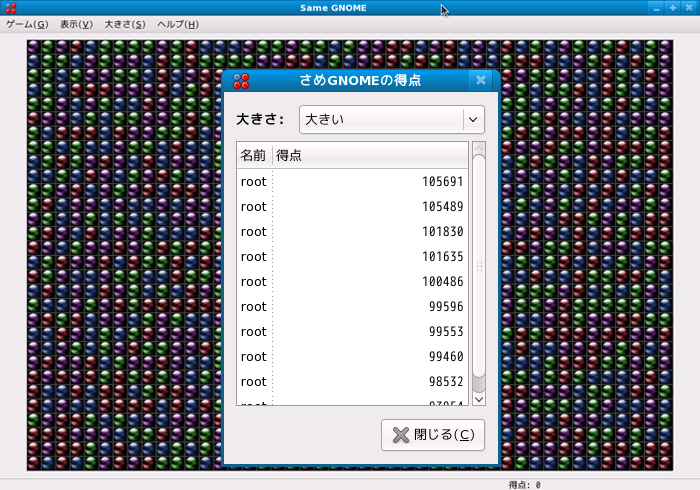Open the 表示(V) menu
700x490 pixels.
click(x=76, y=24)
